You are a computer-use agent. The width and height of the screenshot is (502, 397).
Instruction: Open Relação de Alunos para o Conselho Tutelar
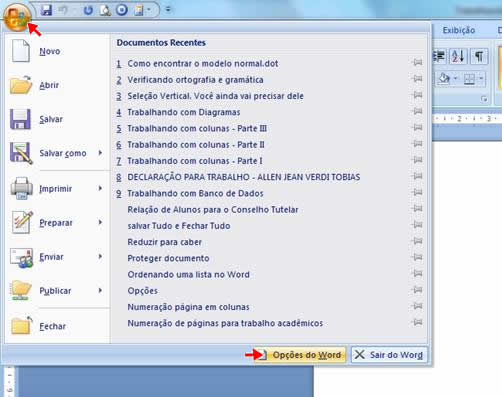[x=213, y=210]
